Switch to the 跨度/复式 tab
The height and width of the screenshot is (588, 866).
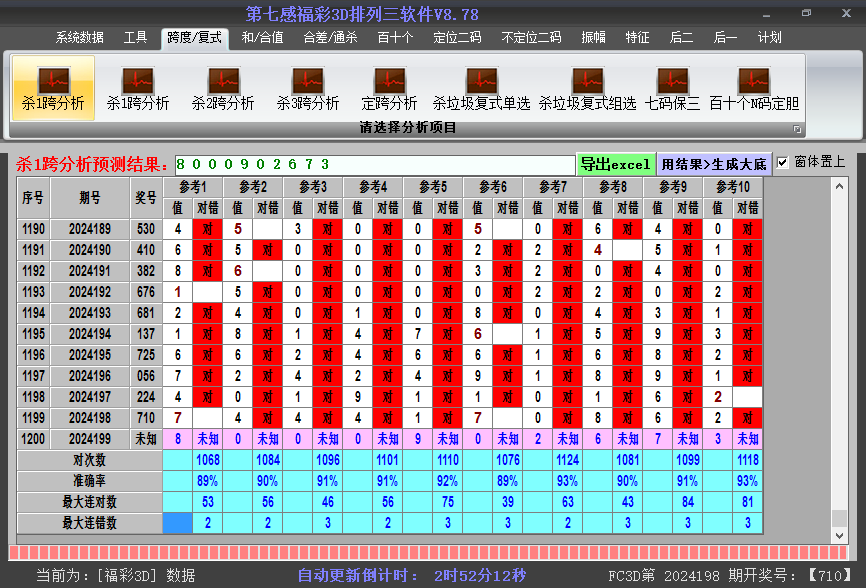point(194,38)
